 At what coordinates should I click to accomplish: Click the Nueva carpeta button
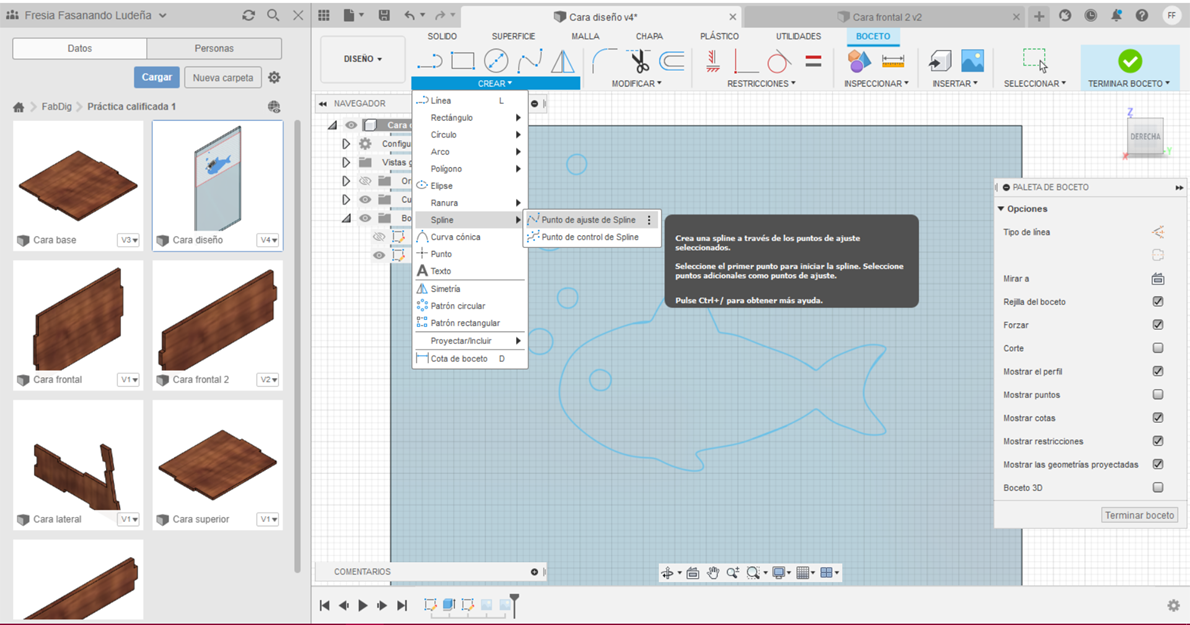click(224, 77)
